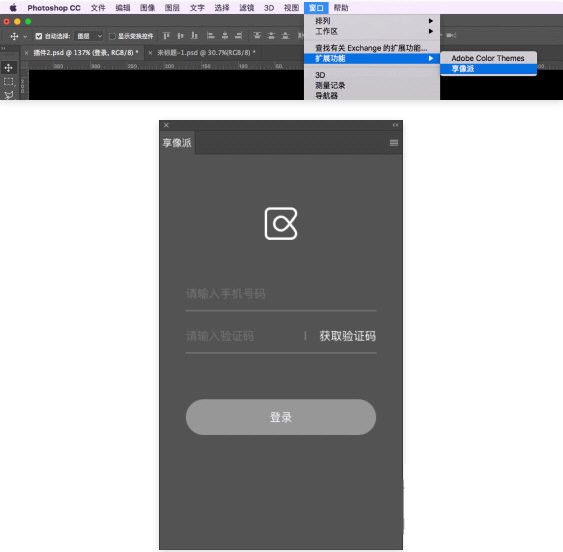Align horizontal centers of layers

point(225,36)
